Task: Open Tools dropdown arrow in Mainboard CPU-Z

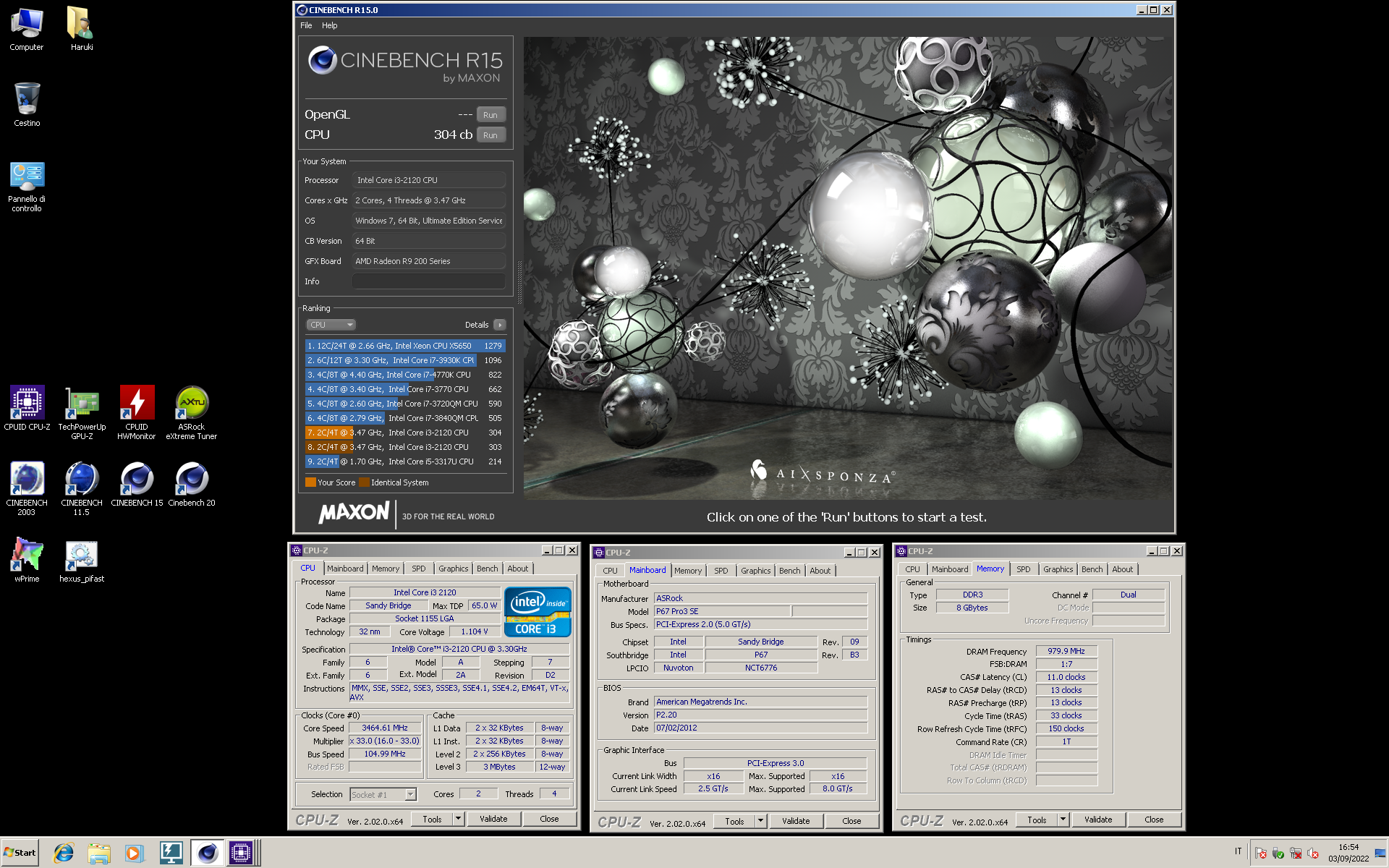Action: point(760,821)
